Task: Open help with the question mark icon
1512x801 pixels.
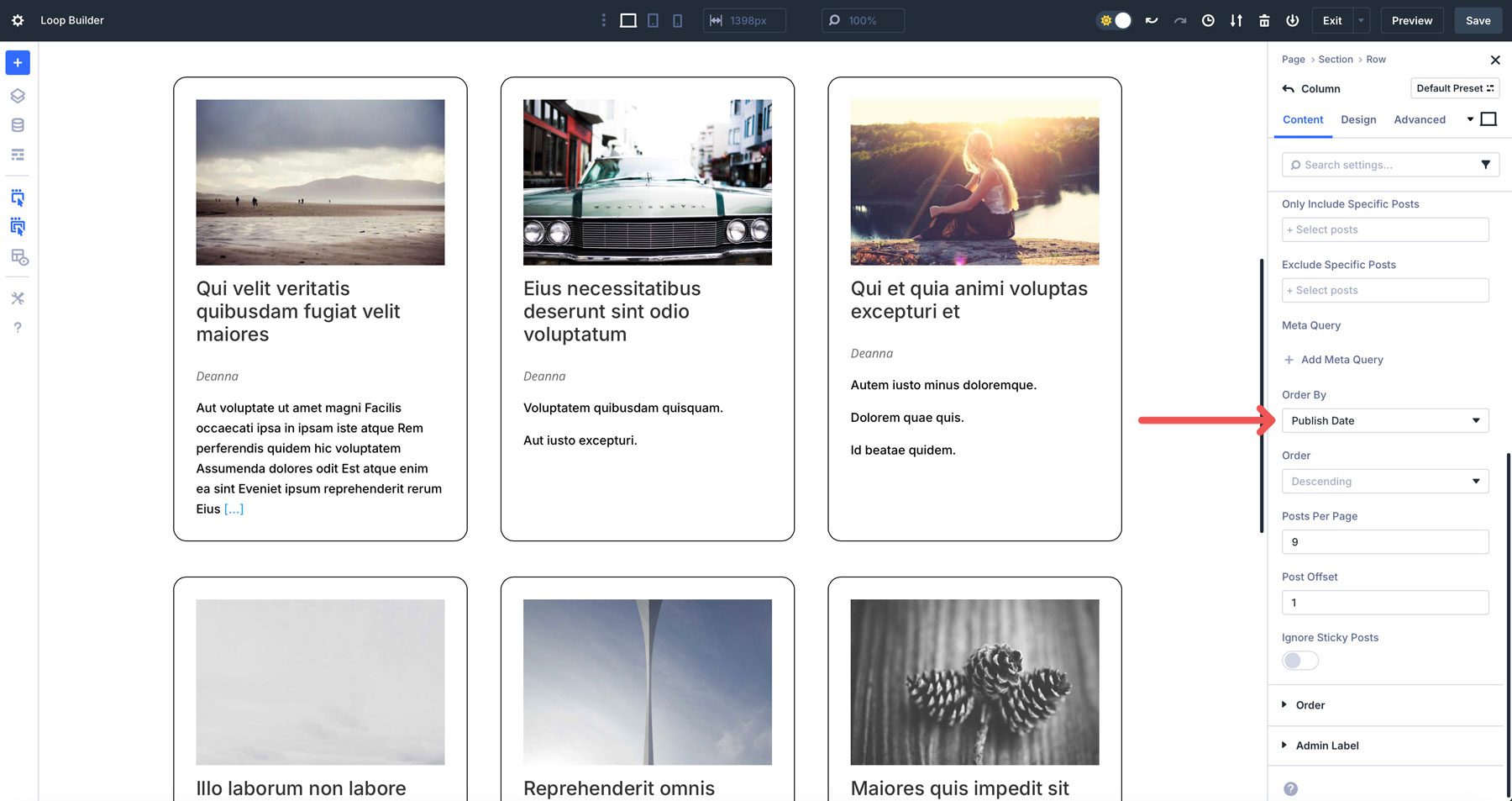Action: (17, 327)
